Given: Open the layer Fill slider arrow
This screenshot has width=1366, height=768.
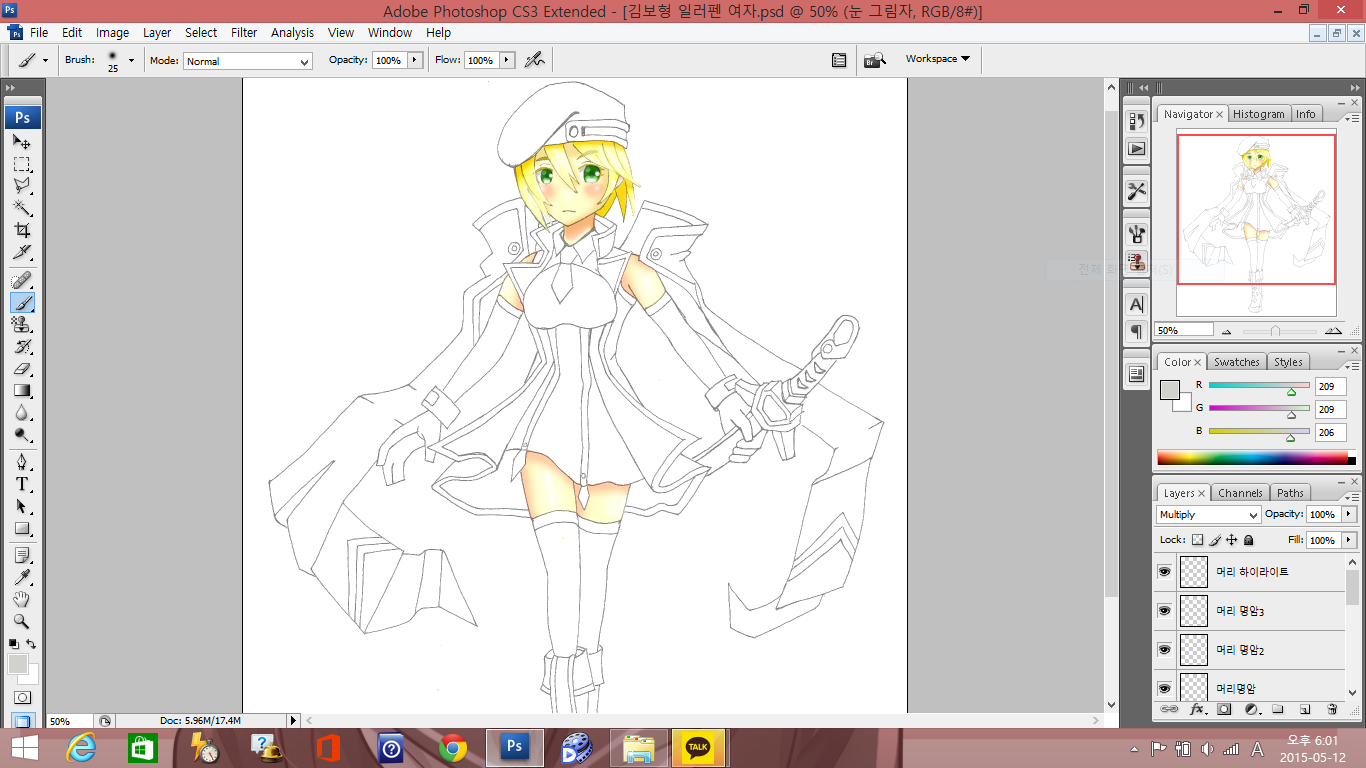Looking at the screenshot, I should [1349, 540].
